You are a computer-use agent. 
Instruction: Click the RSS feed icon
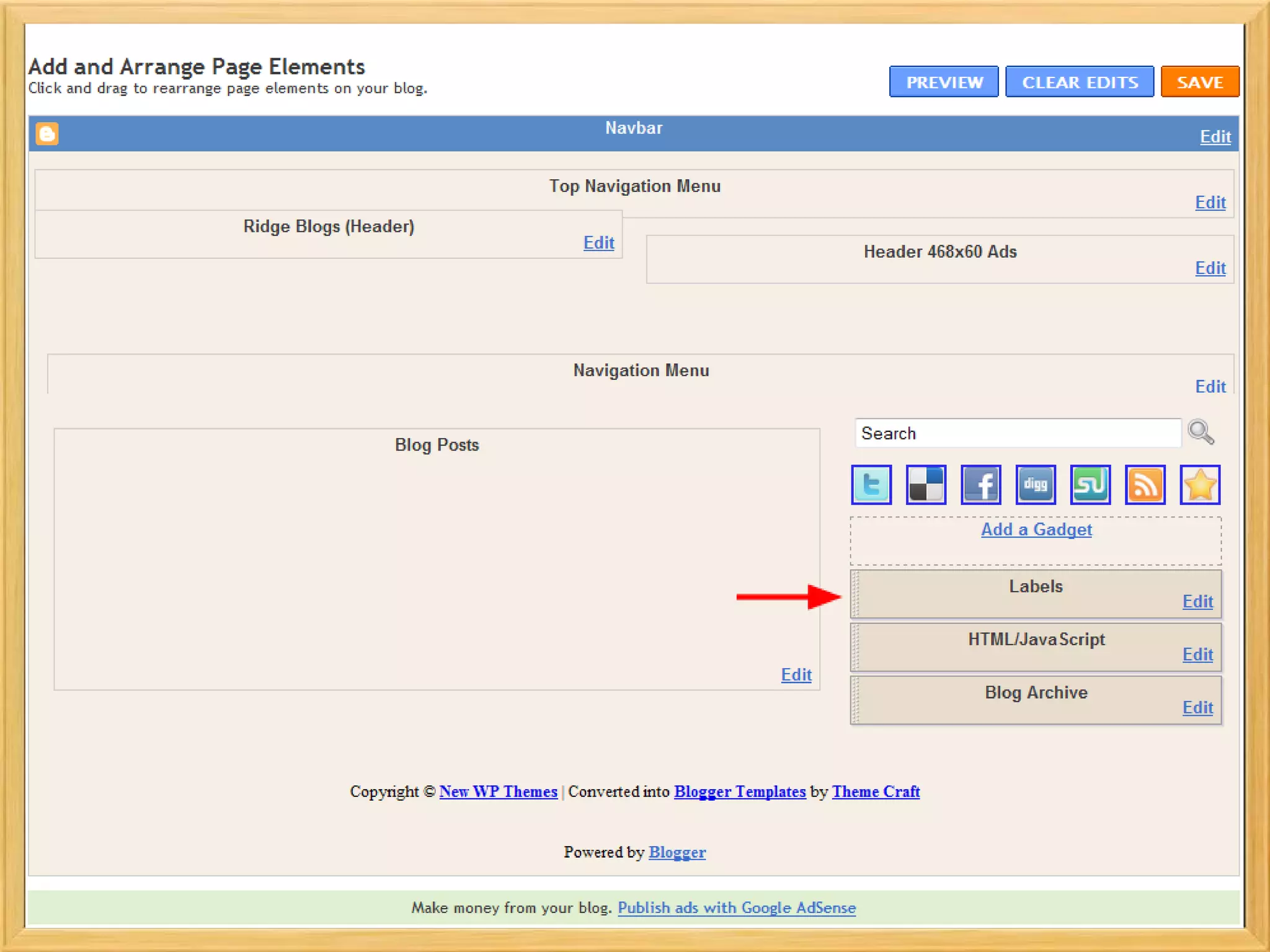coord(1145,485)
